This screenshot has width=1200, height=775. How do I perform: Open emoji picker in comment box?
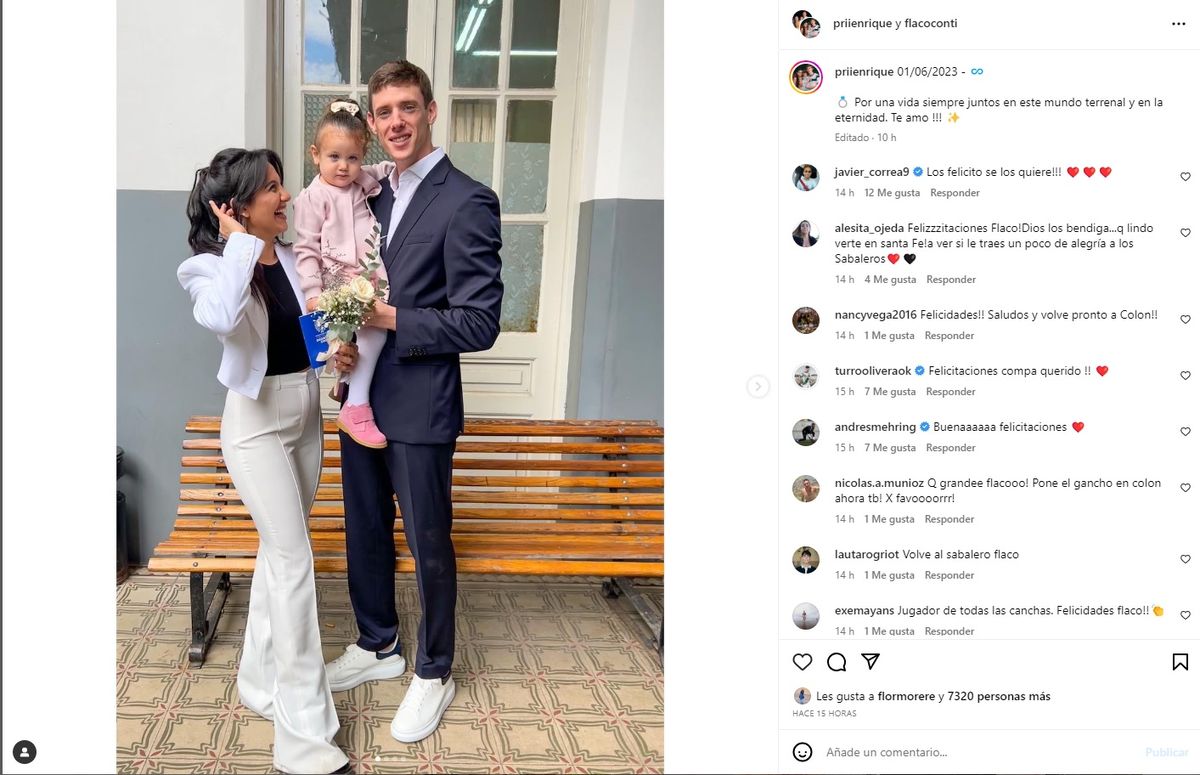pyautogui.click(x=802, y=752)
